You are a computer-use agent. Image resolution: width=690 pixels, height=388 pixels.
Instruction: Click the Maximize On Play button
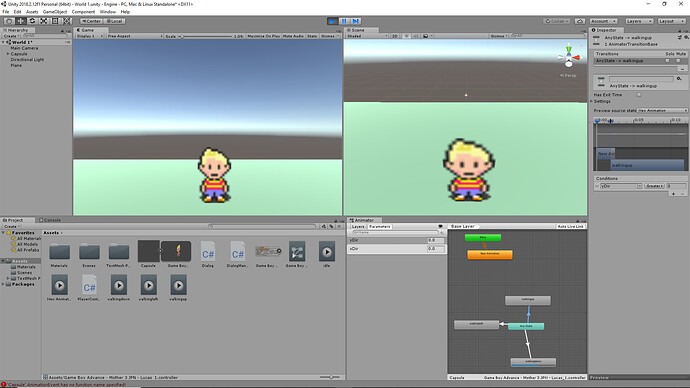pos(264,36)
